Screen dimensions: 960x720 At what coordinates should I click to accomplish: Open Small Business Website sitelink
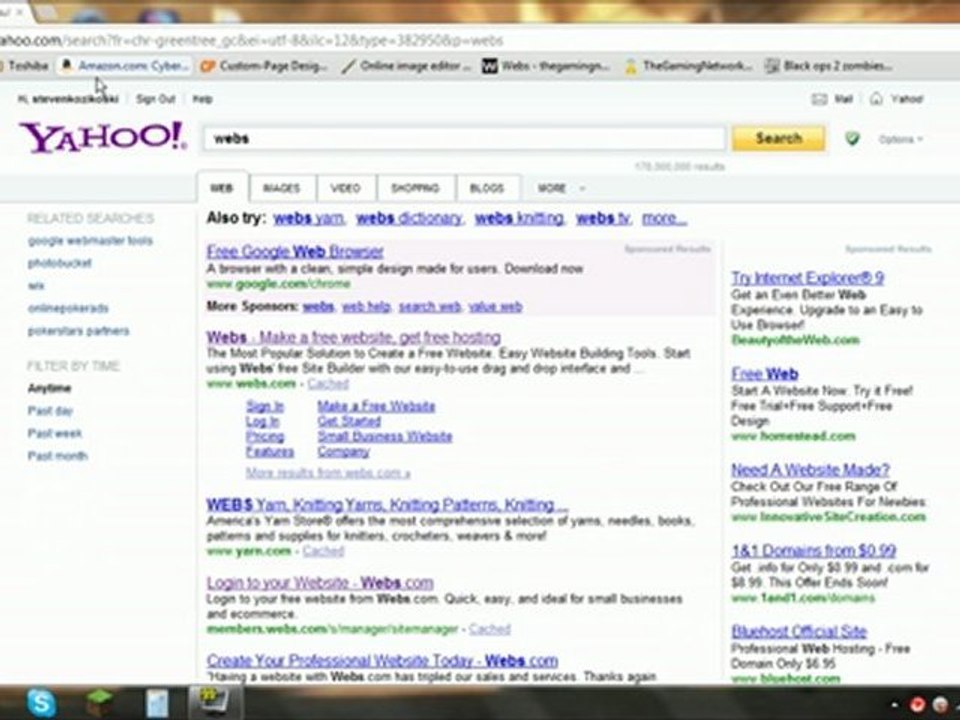(x=384, y=437)
